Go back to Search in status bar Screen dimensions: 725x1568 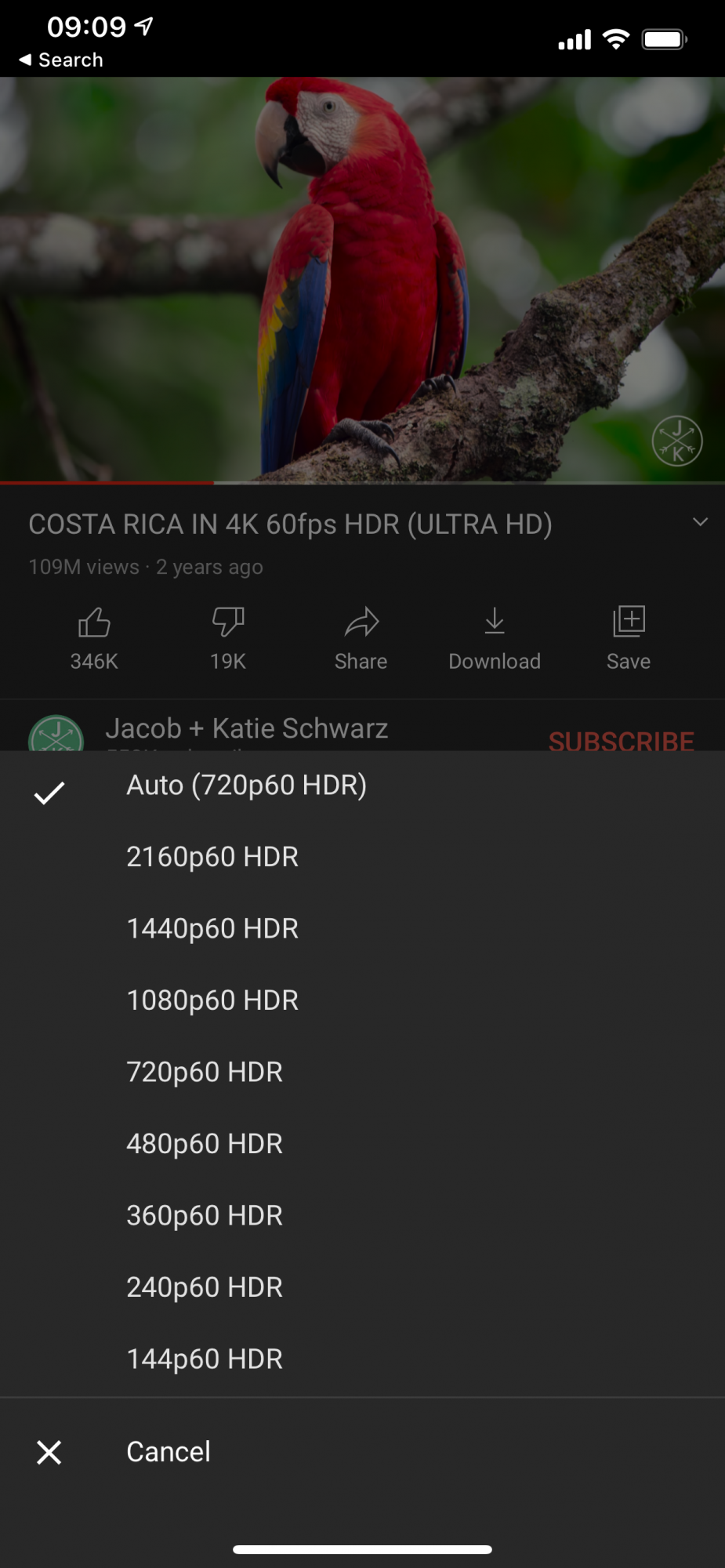[x=61, y=60]
